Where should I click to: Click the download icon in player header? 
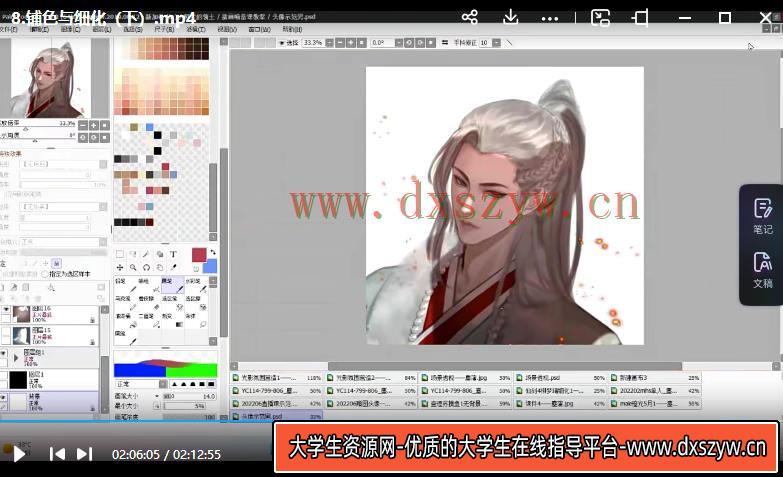(x=510, y=17)
